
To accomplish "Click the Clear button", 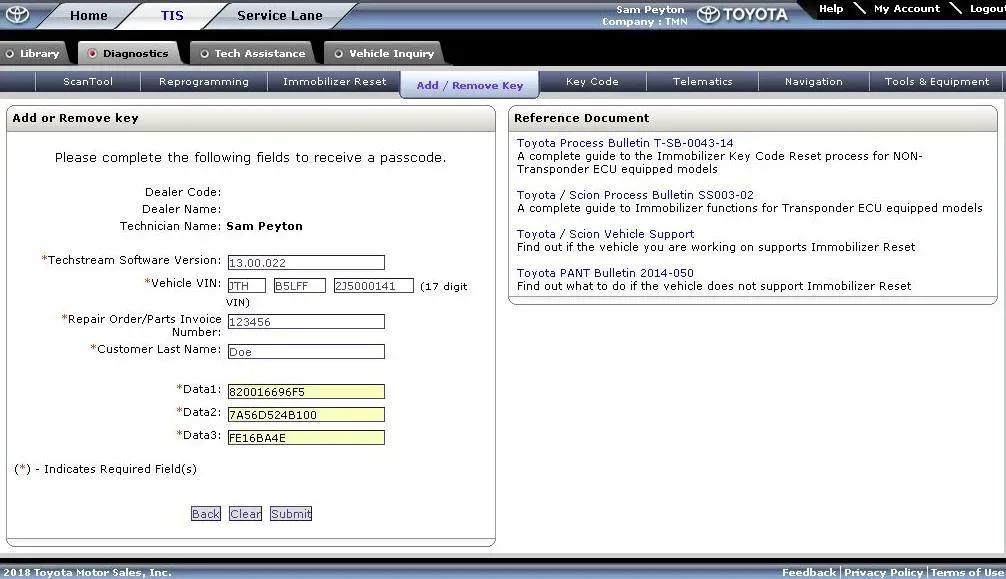I will 246,514.
